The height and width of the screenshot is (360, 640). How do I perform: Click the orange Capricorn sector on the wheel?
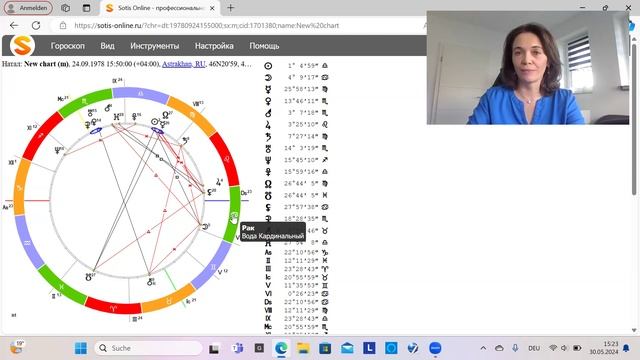pos(20,188)
